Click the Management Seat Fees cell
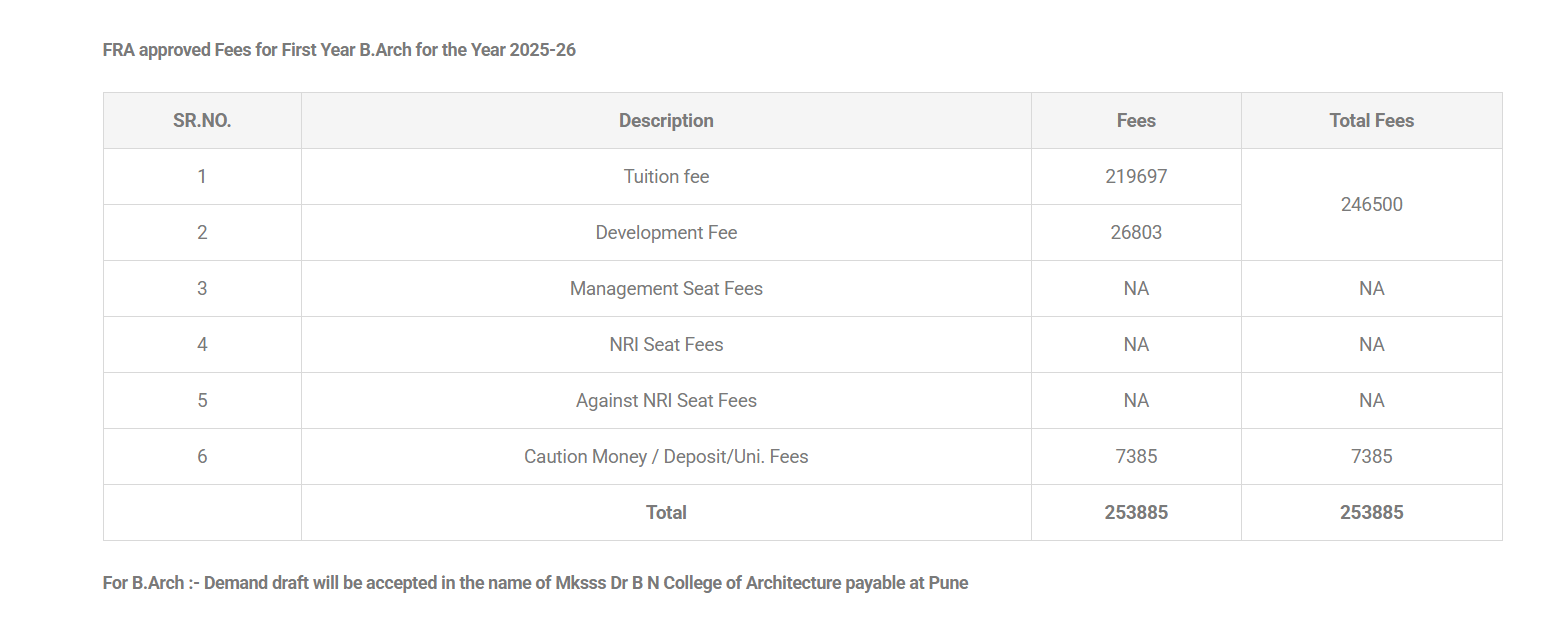The height and width of the screenshot is (619, 1563). pyautogui.click(x=666, y=289)
